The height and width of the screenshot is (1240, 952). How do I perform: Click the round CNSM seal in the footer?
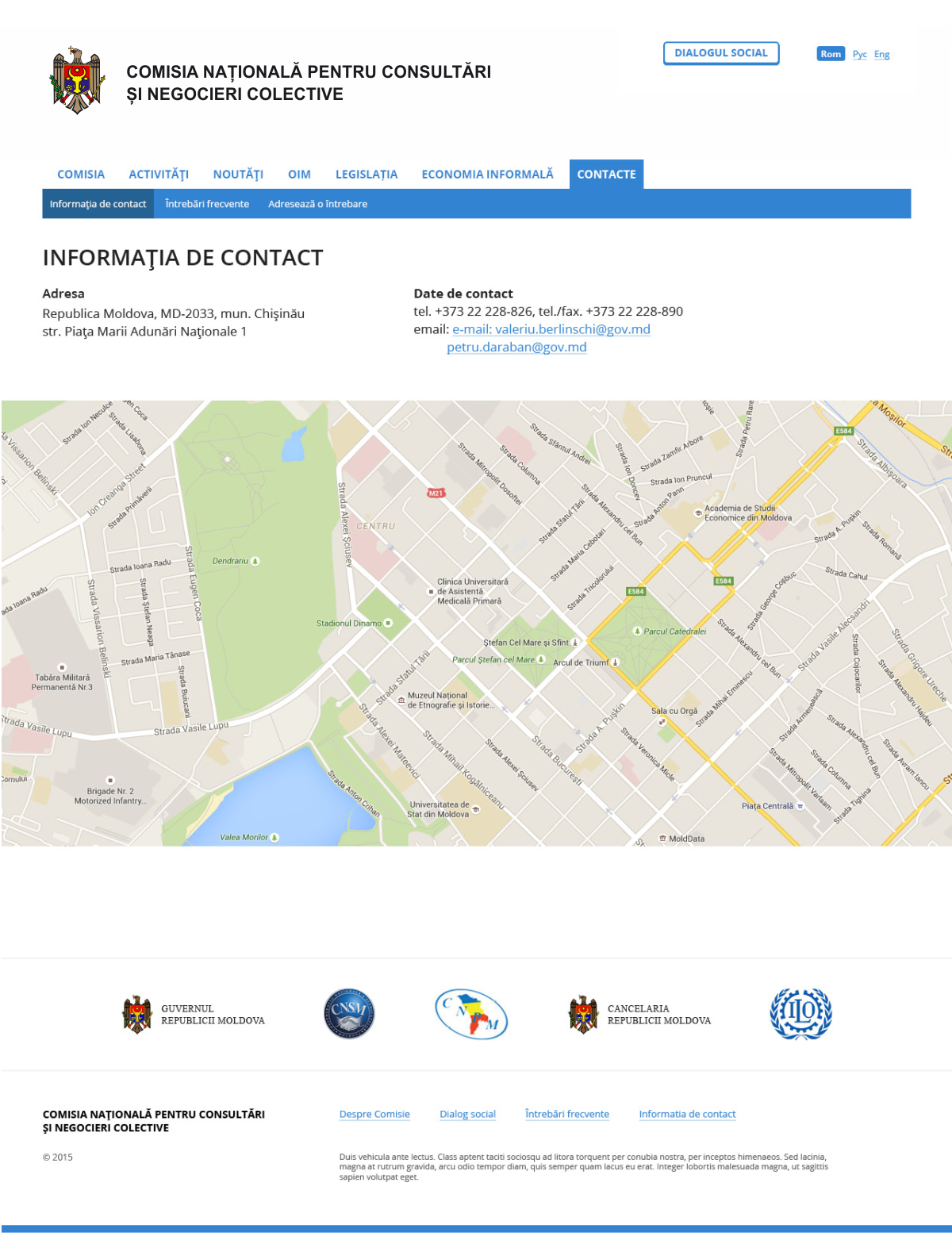click(350, 1013)
